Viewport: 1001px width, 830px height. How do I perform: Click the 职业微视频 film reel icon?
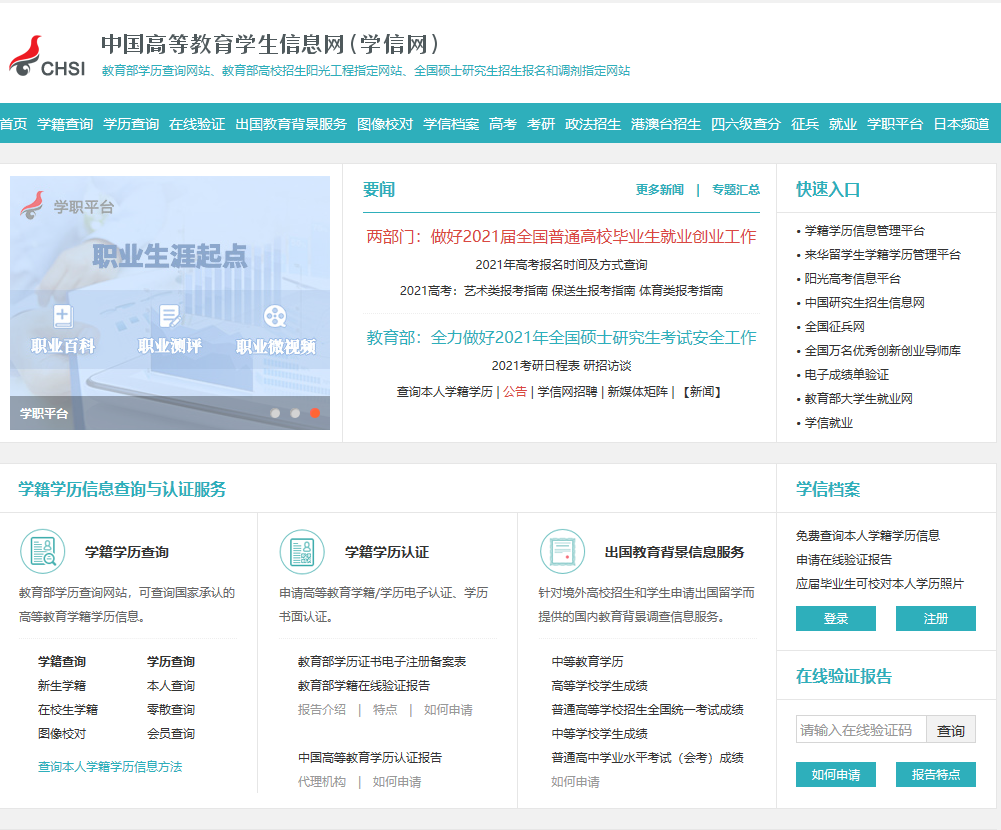pos(275,316)
